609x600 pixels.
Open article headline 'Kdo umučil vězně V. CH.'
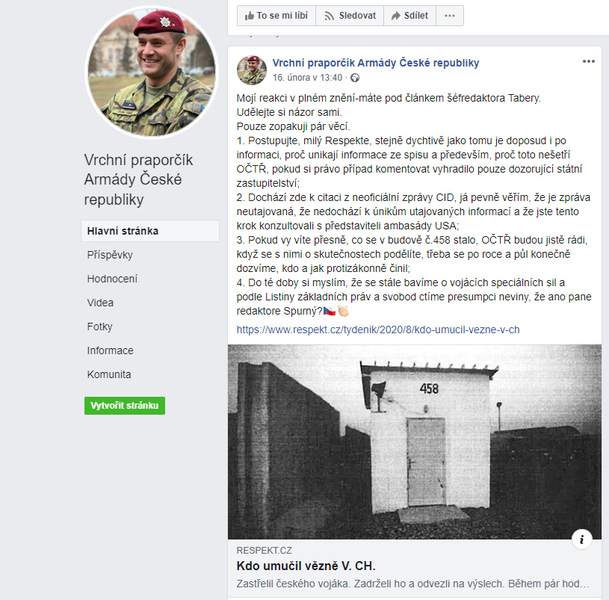tap(306, 566)
